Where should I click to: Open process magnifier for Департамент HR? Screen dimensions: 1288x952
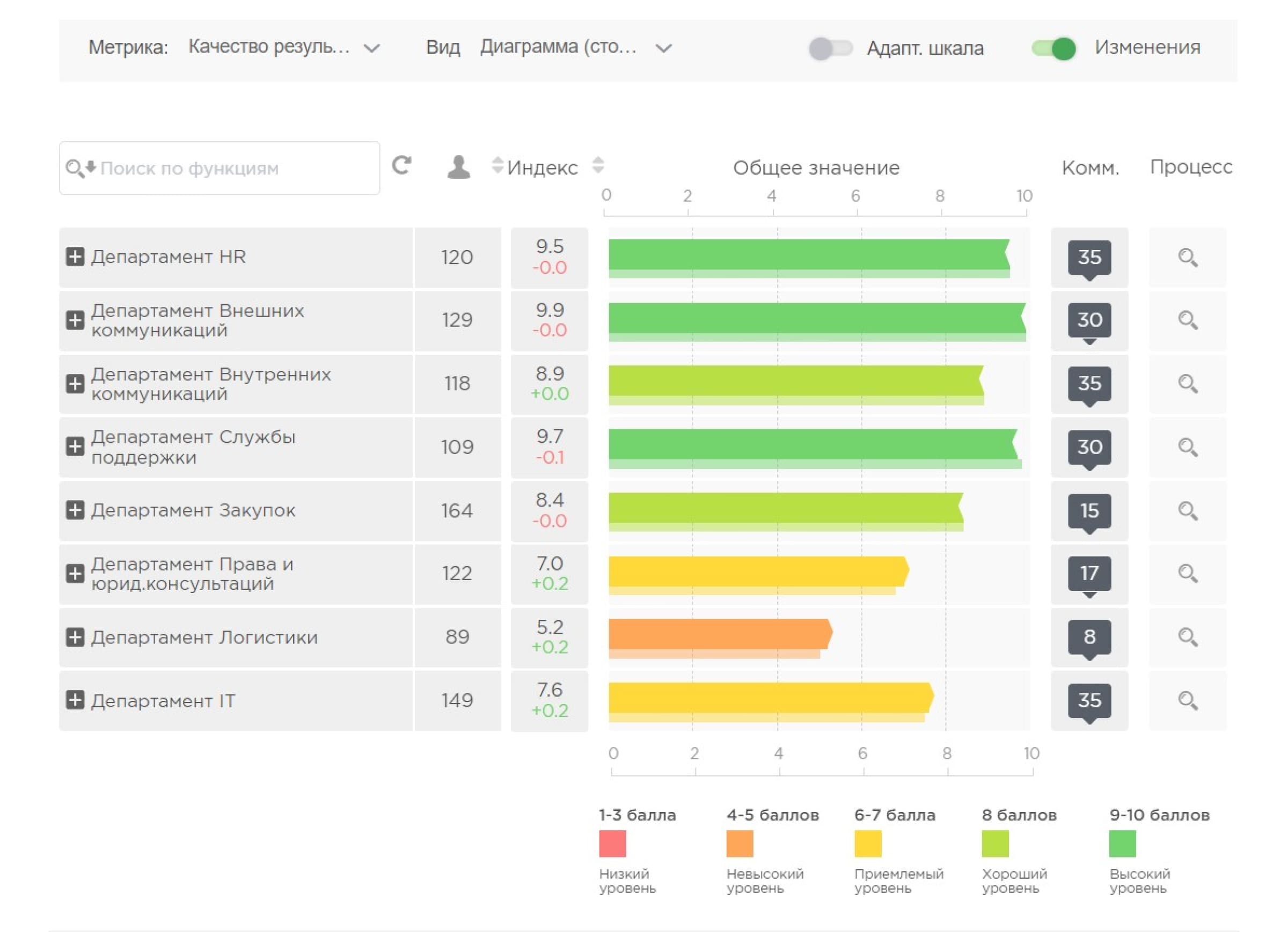coord(1187,257)
